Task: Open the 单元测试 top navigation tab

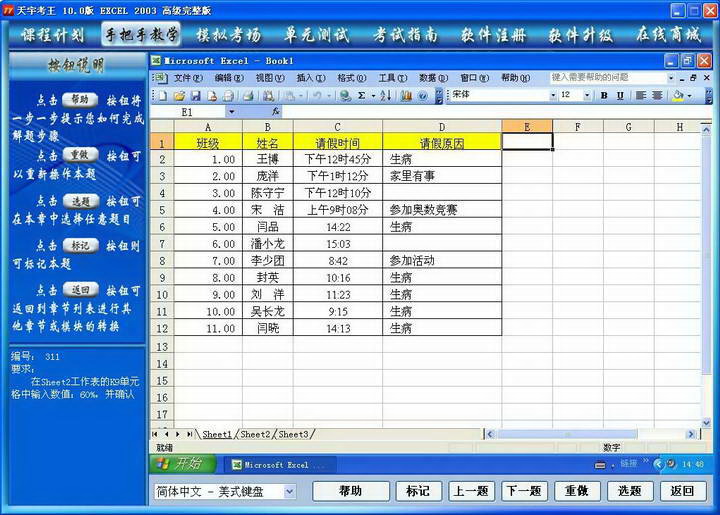Action: coord(316,35)
